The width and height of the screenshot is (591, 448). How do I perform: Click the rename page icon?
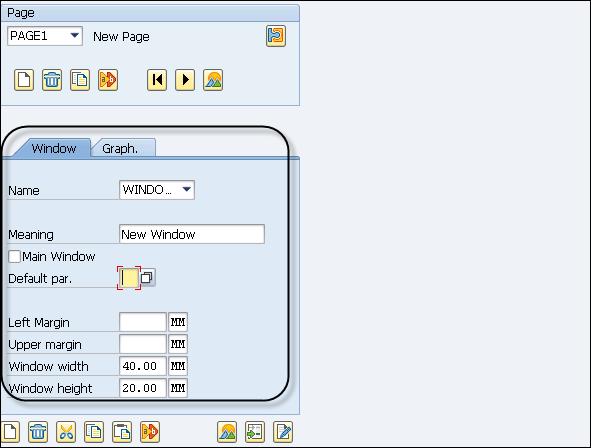tap(108, 80)
